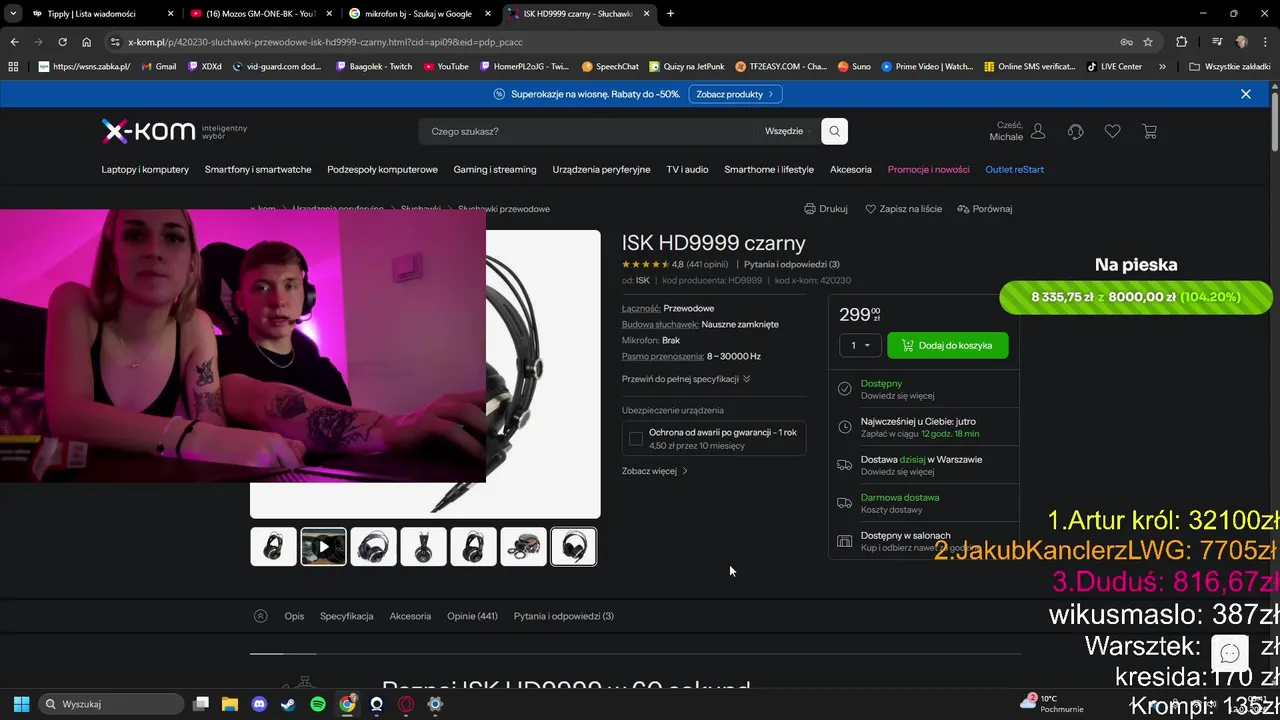This screenshot has height=720, width=1280.
Task: Click the Windows Wyszukaj search box
Action: coord(110,704)
